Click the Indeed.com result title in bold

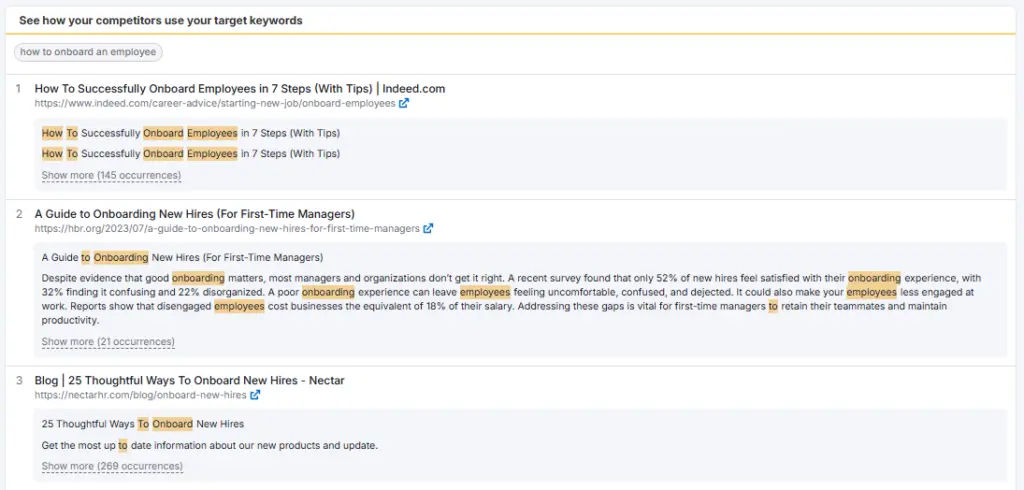(239, 88)
